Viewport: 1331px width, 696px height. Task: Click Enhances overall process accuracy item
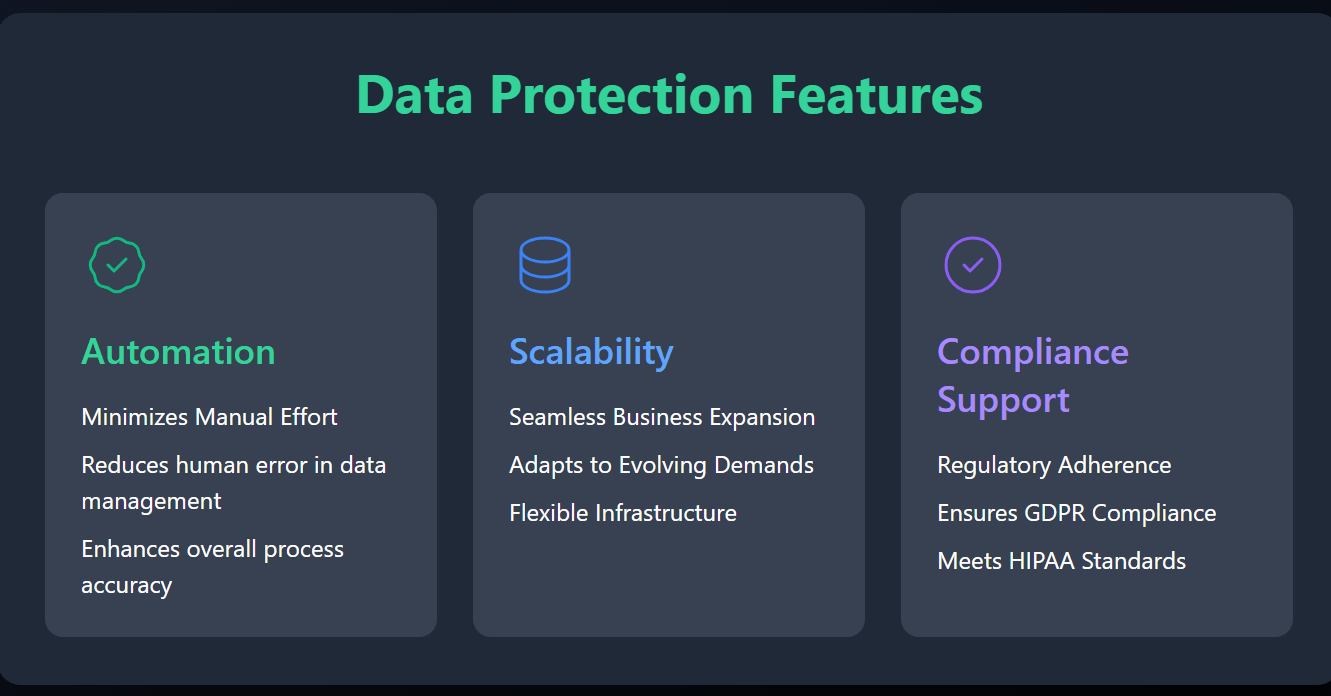[212, 567]
